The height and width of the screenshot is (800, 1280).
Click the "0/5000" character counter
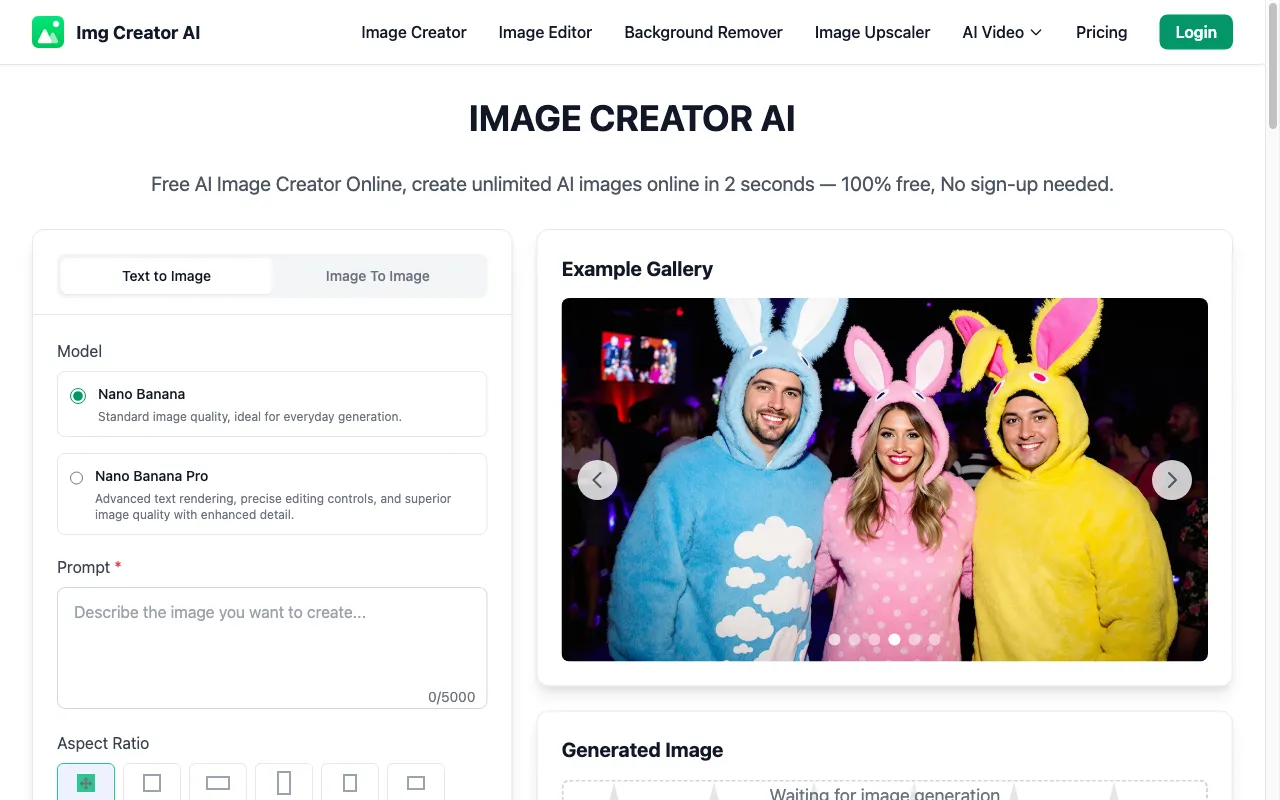[x=451, y=697]
